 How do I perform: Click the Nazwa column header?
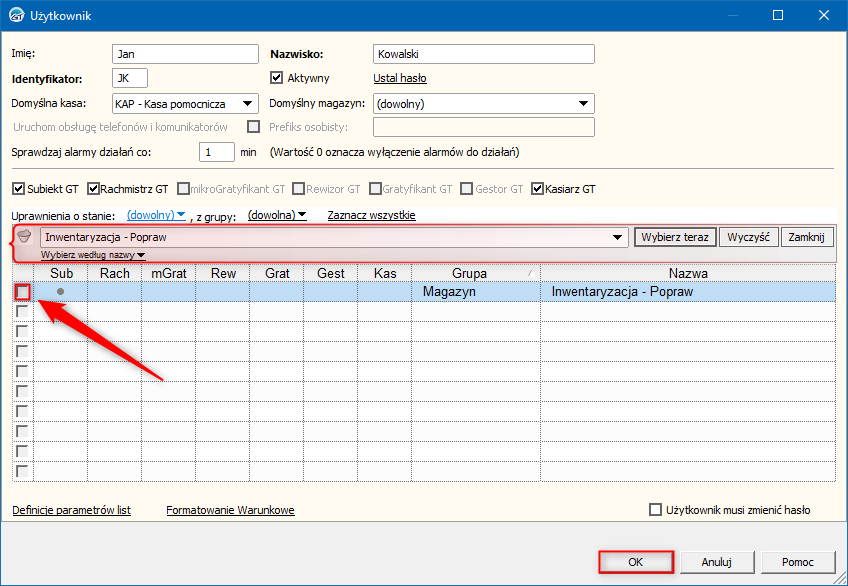[x=688, y=273]
